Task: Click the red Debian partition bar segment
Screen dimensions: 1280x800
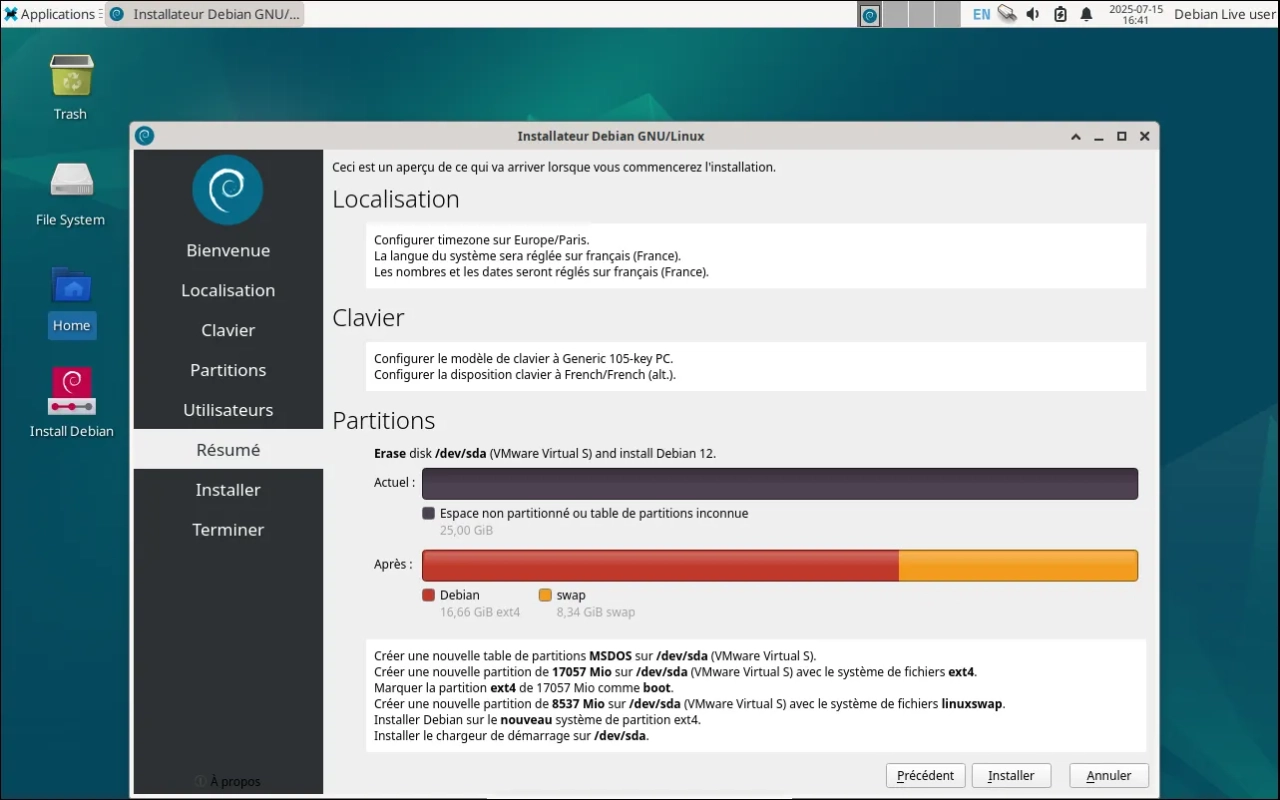Action: (x=660, y=565)
